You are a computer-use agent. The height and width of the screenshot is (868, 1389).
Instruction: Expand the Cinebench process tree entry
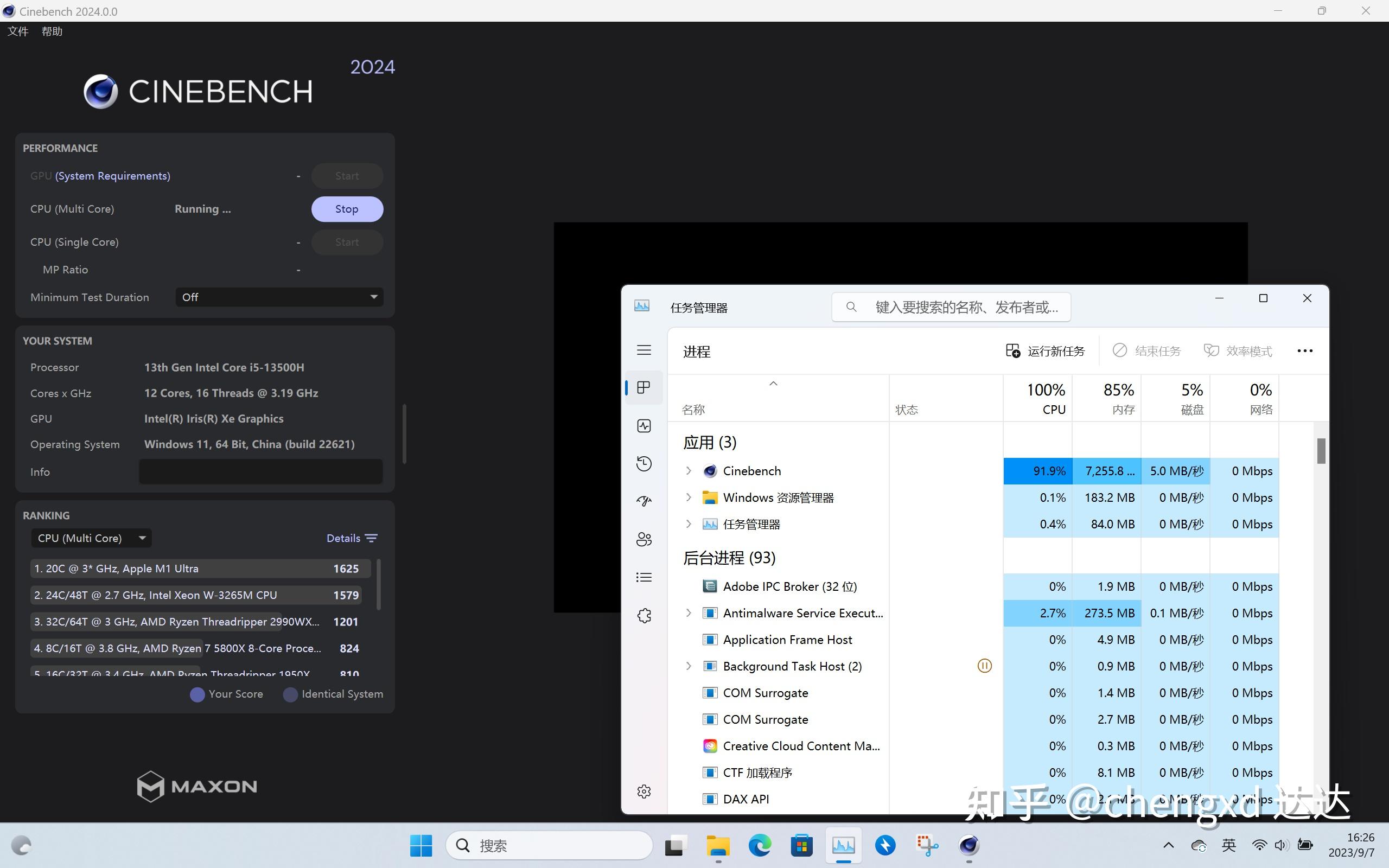pyautogui.click(x=687, y=470)
